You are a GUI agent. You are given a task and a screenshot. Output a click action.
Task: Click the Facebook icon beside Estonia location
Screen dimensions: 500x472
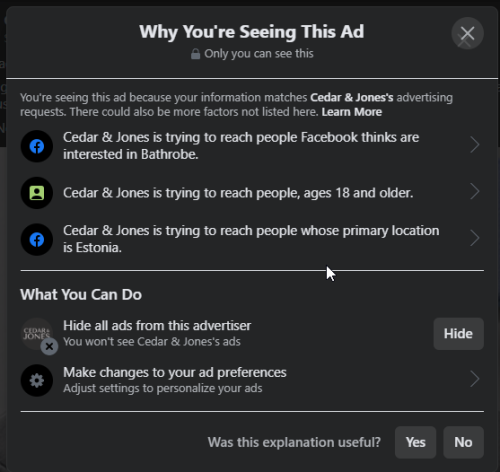pyautogui.click(x=37, y=239)
